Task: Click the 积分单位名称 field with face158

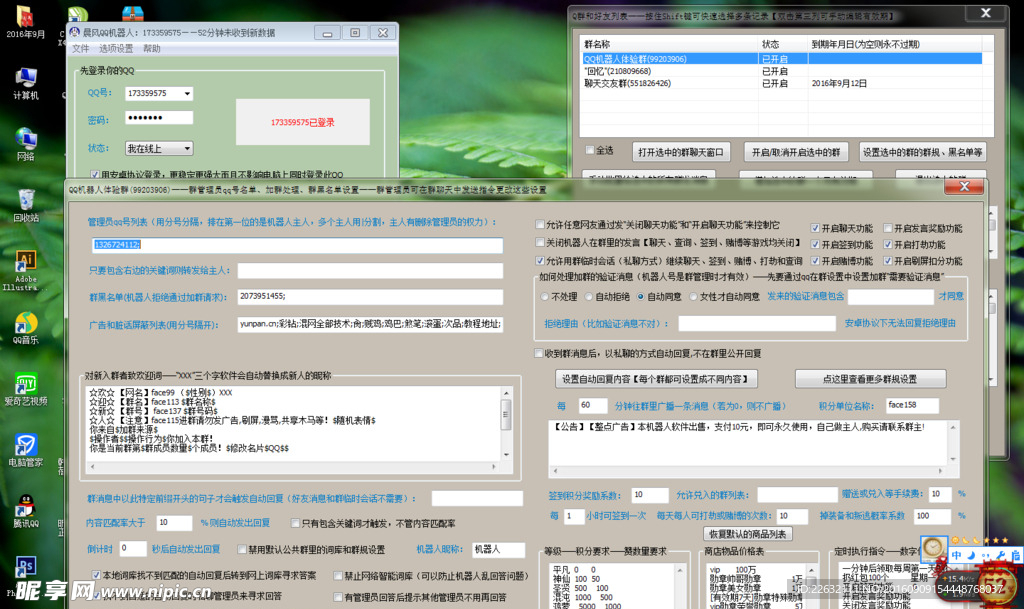Action: point(912,405)
